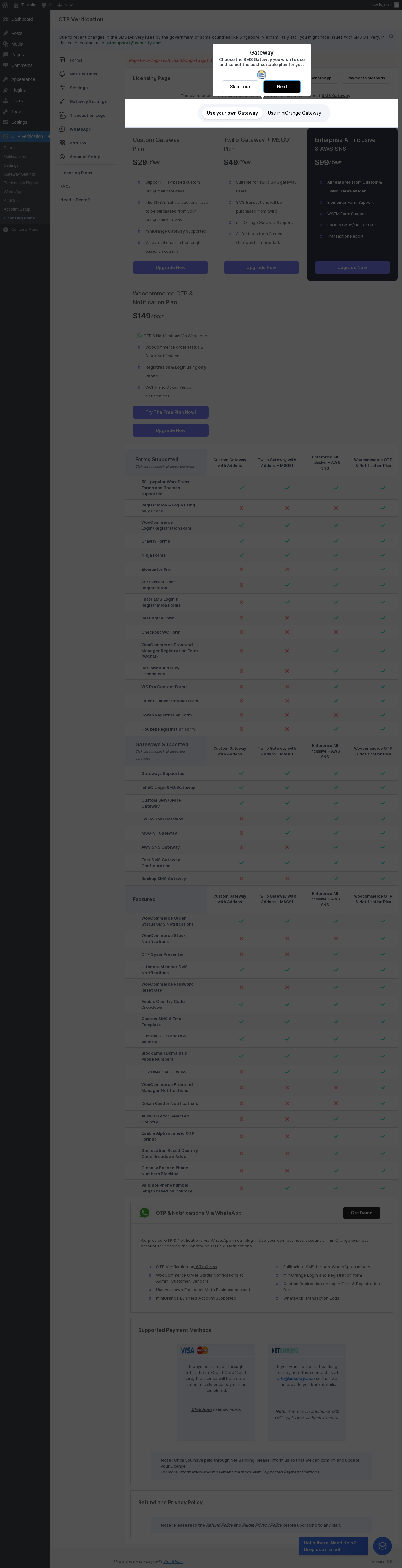Click Howdy, user account menu
The width and height of the screenshot is (402, 1568).
(384, 5)
